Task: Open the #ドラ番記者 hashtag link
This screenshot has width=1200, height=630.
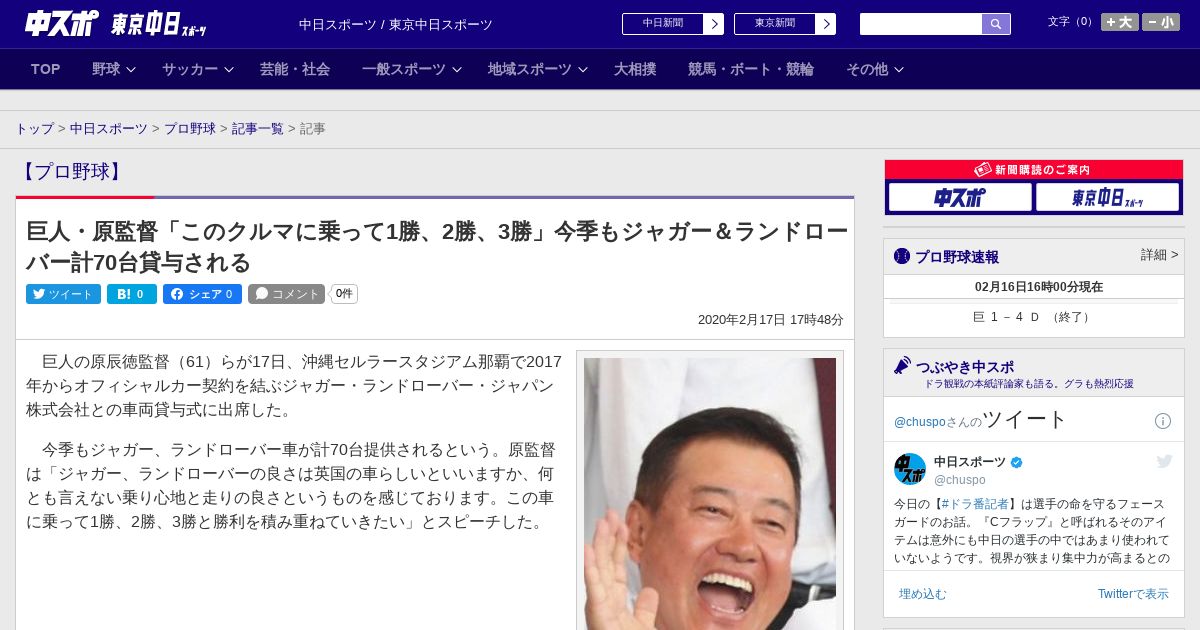Action: (x=977, y=504)
